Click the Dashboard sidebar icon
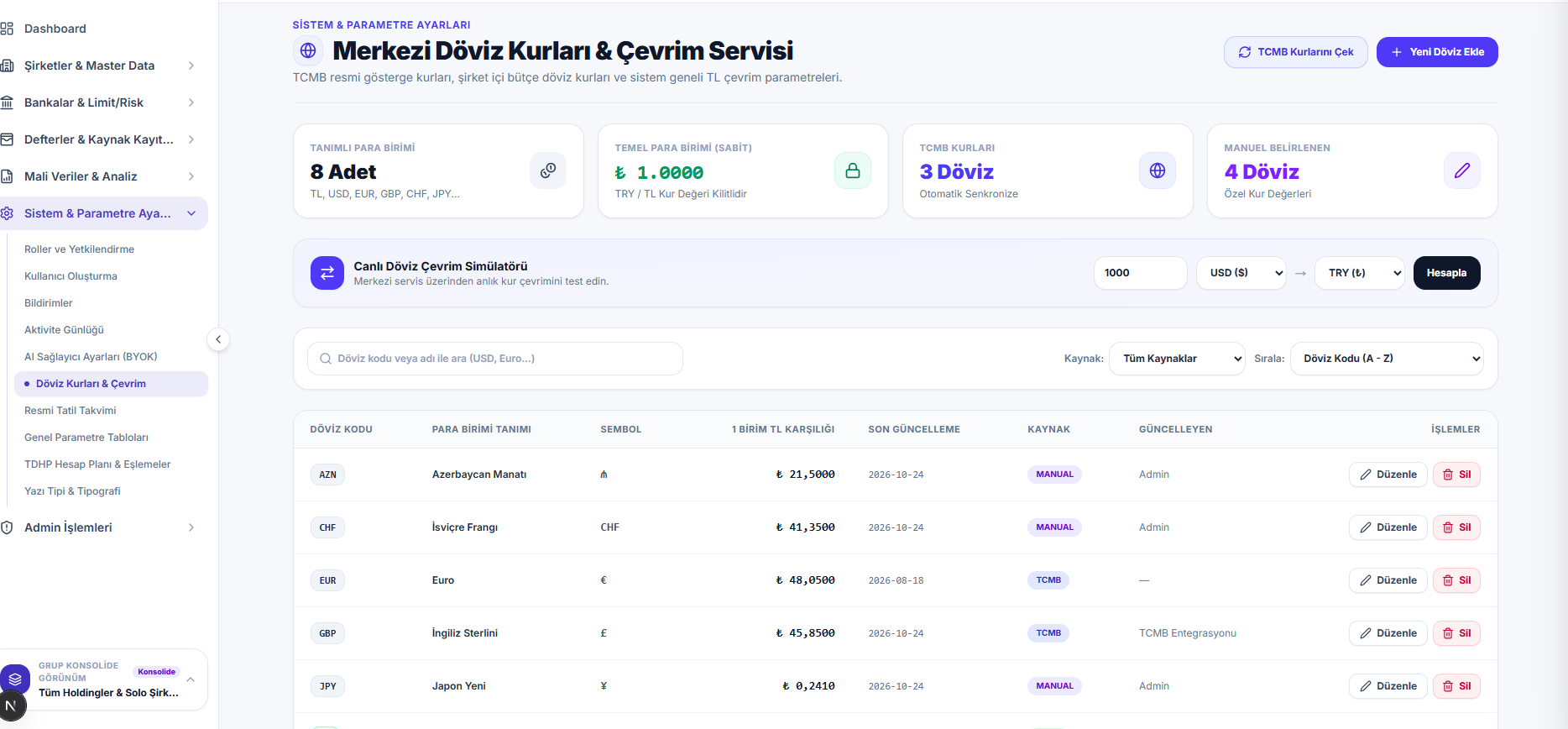 (7, 29)
